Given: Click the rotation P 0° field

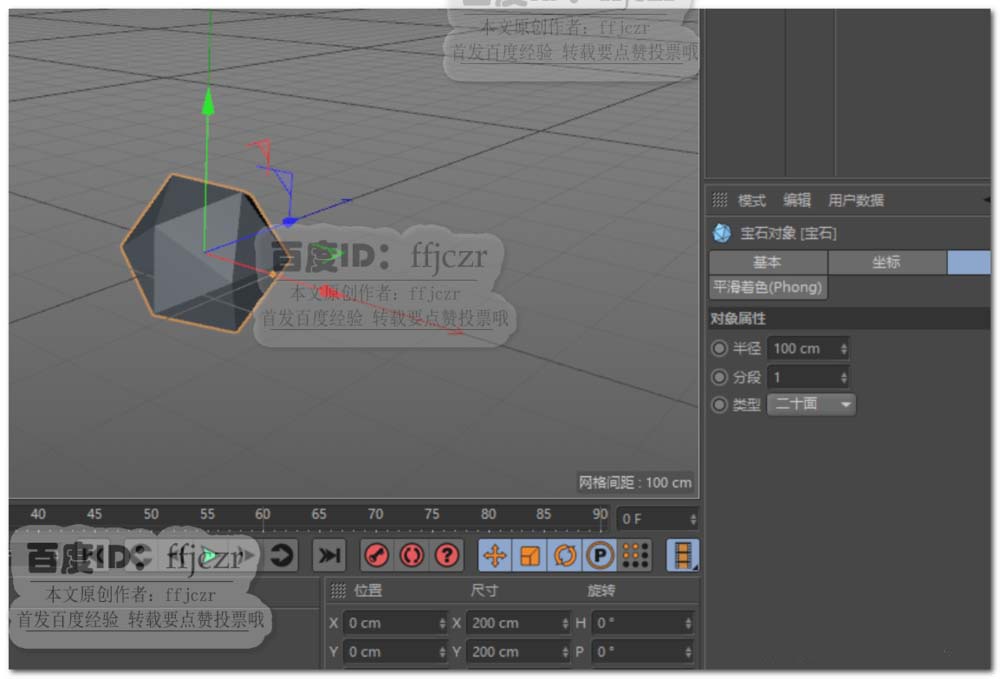Looking at the screenshot, I should (x=642, y=652).
